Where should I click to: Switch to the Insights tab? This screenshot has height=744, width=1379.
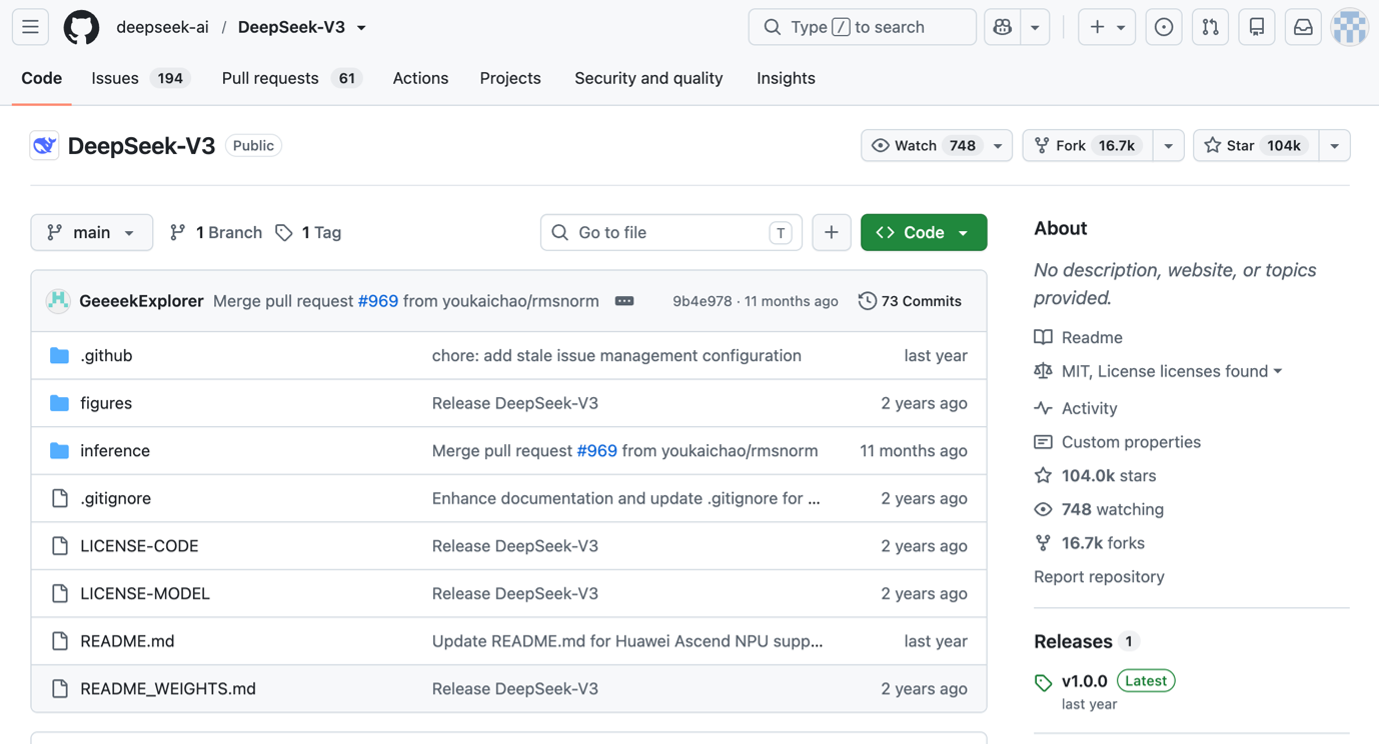(x=785, y=78)
